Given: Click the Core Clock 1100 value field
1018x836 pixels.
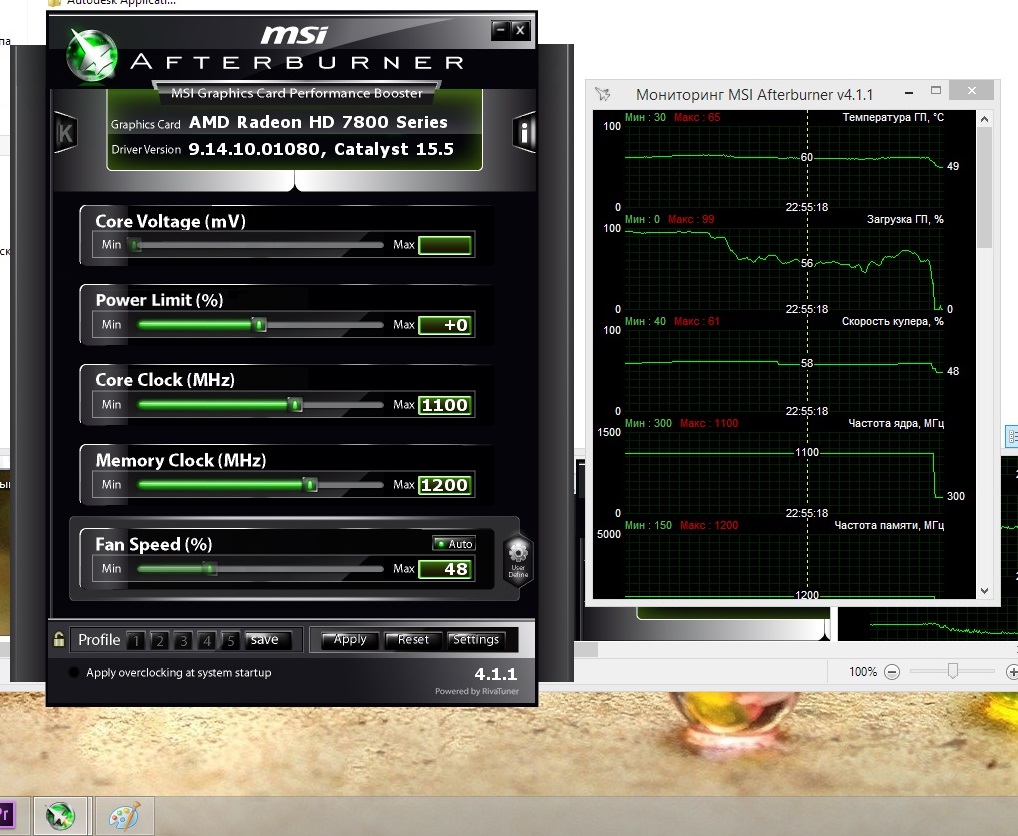Looking at the screenshot, I should pos(445,405).
